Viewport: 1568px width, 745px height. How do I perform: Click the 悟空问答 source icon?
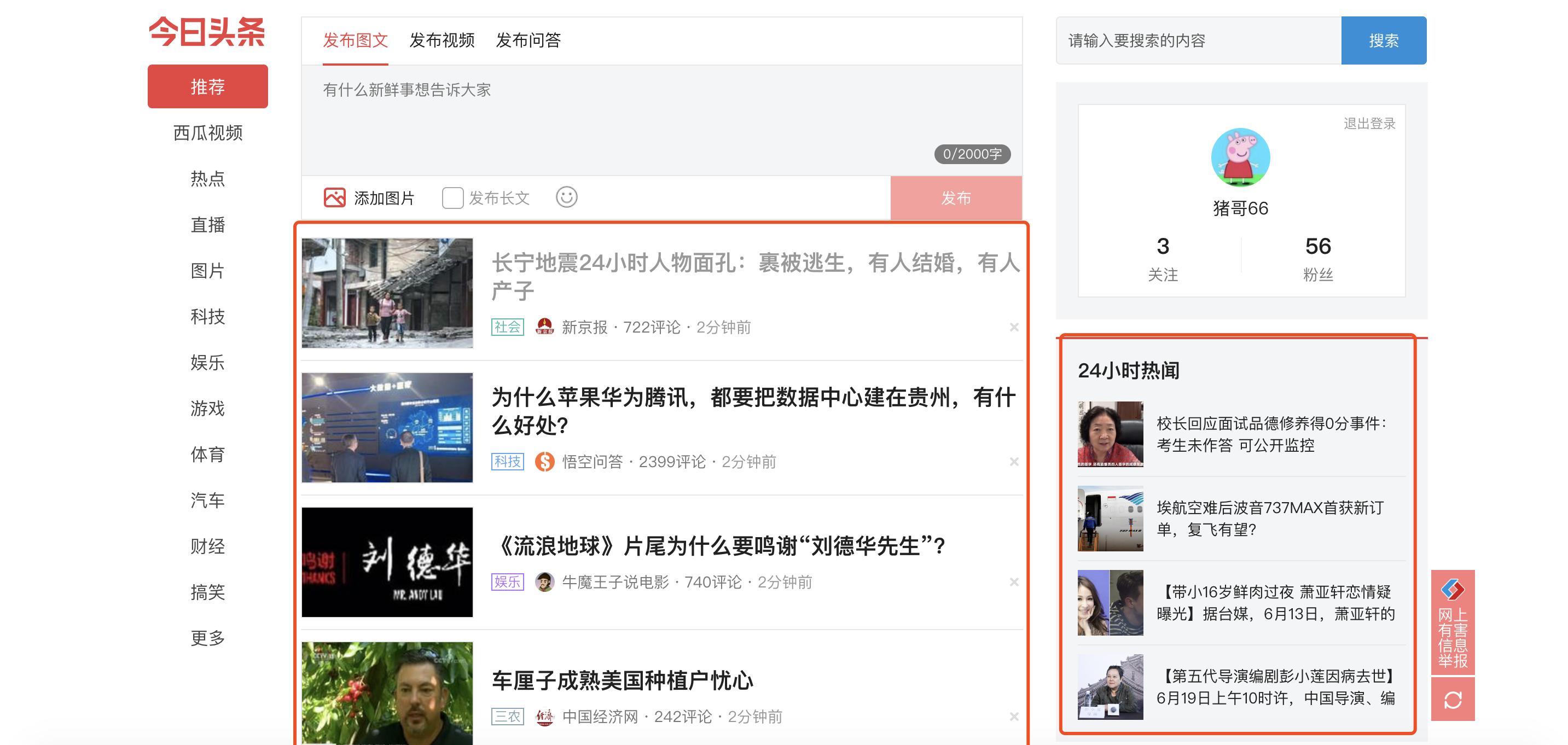(x=545, y=461)
